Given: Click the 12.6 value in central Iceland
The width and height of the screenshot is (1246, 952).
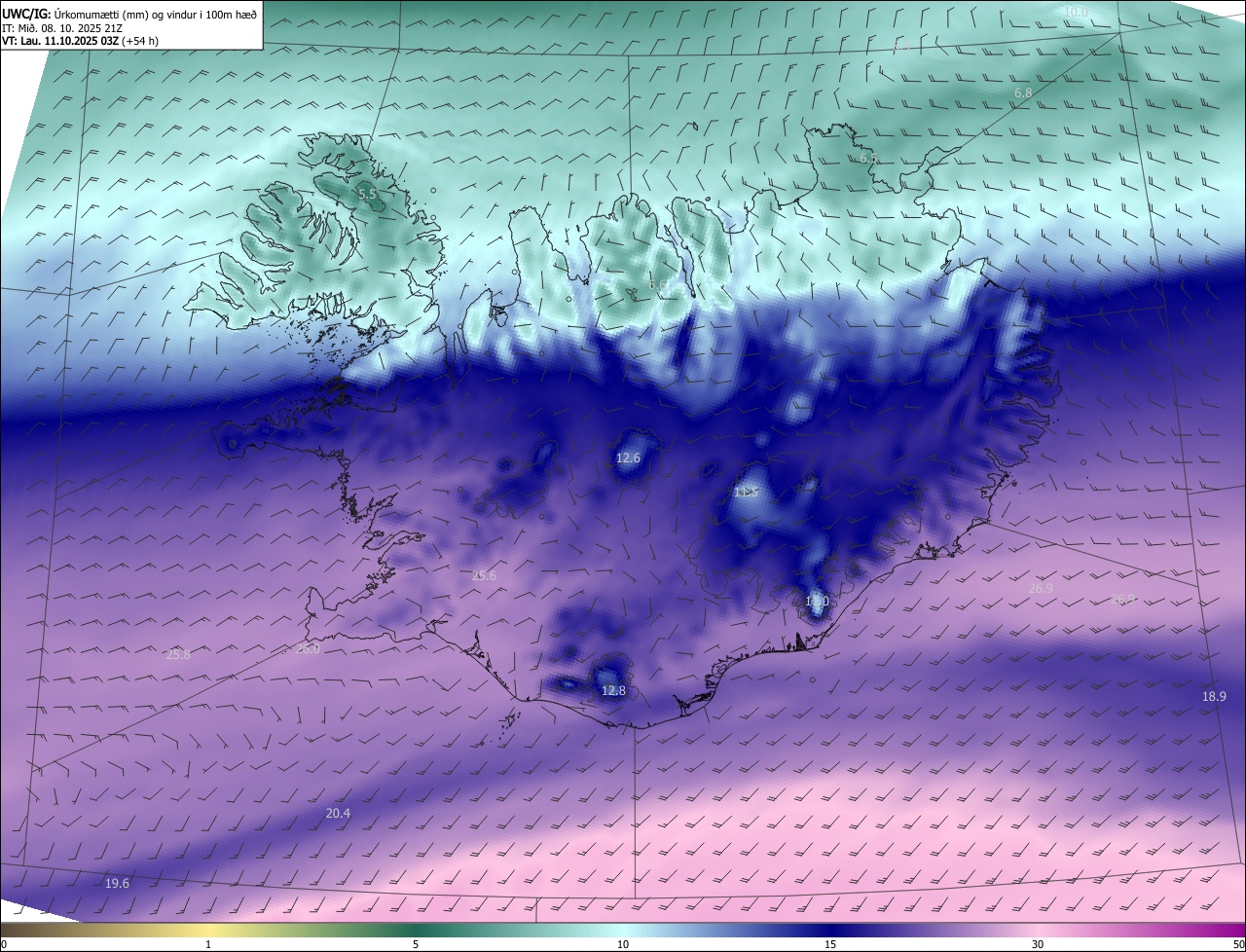Looking at the screenshot, I should pos(629,458).
